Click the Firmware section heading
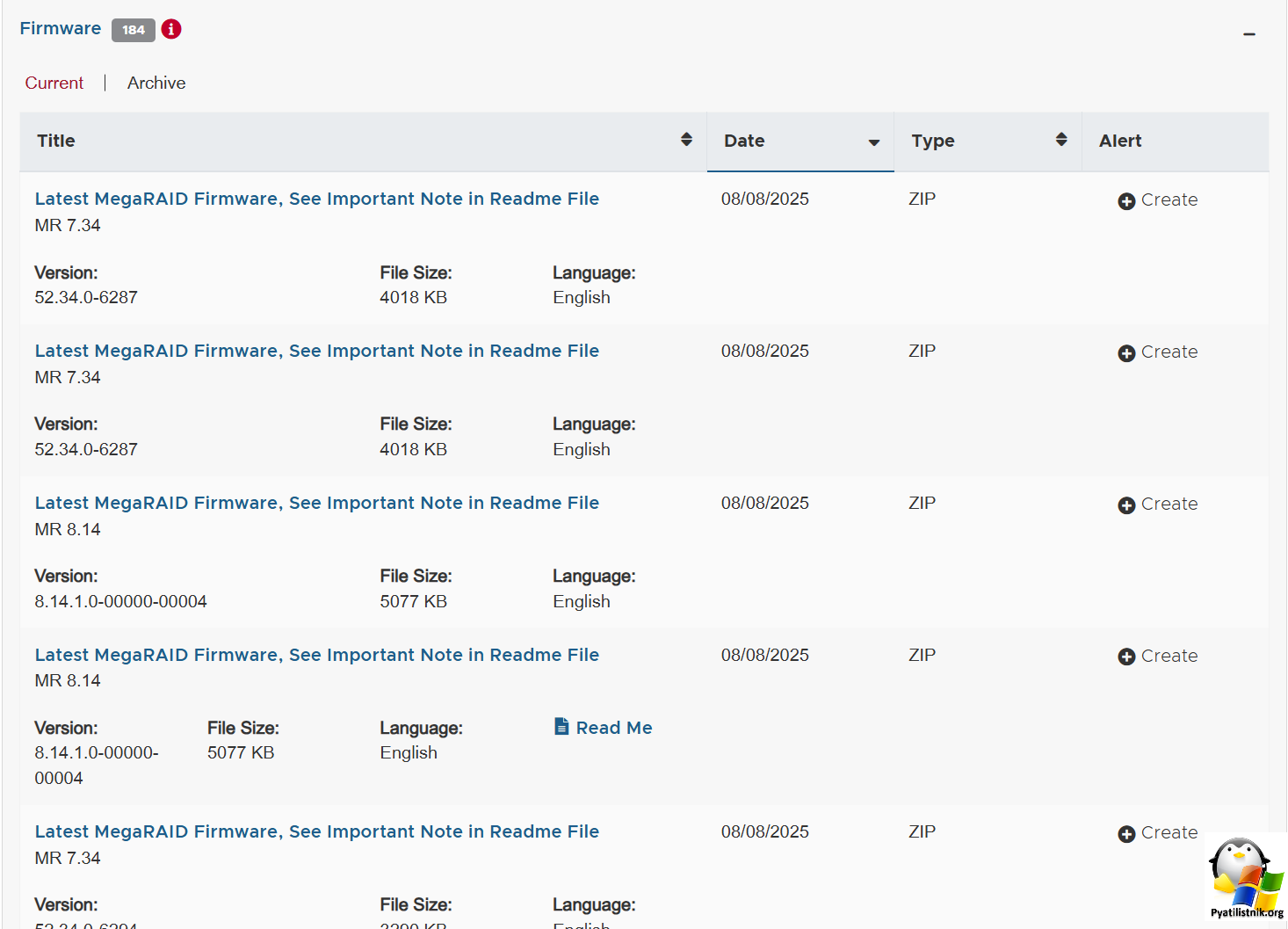This screenshot has height=929, width=1288. (x=61, y=28)
